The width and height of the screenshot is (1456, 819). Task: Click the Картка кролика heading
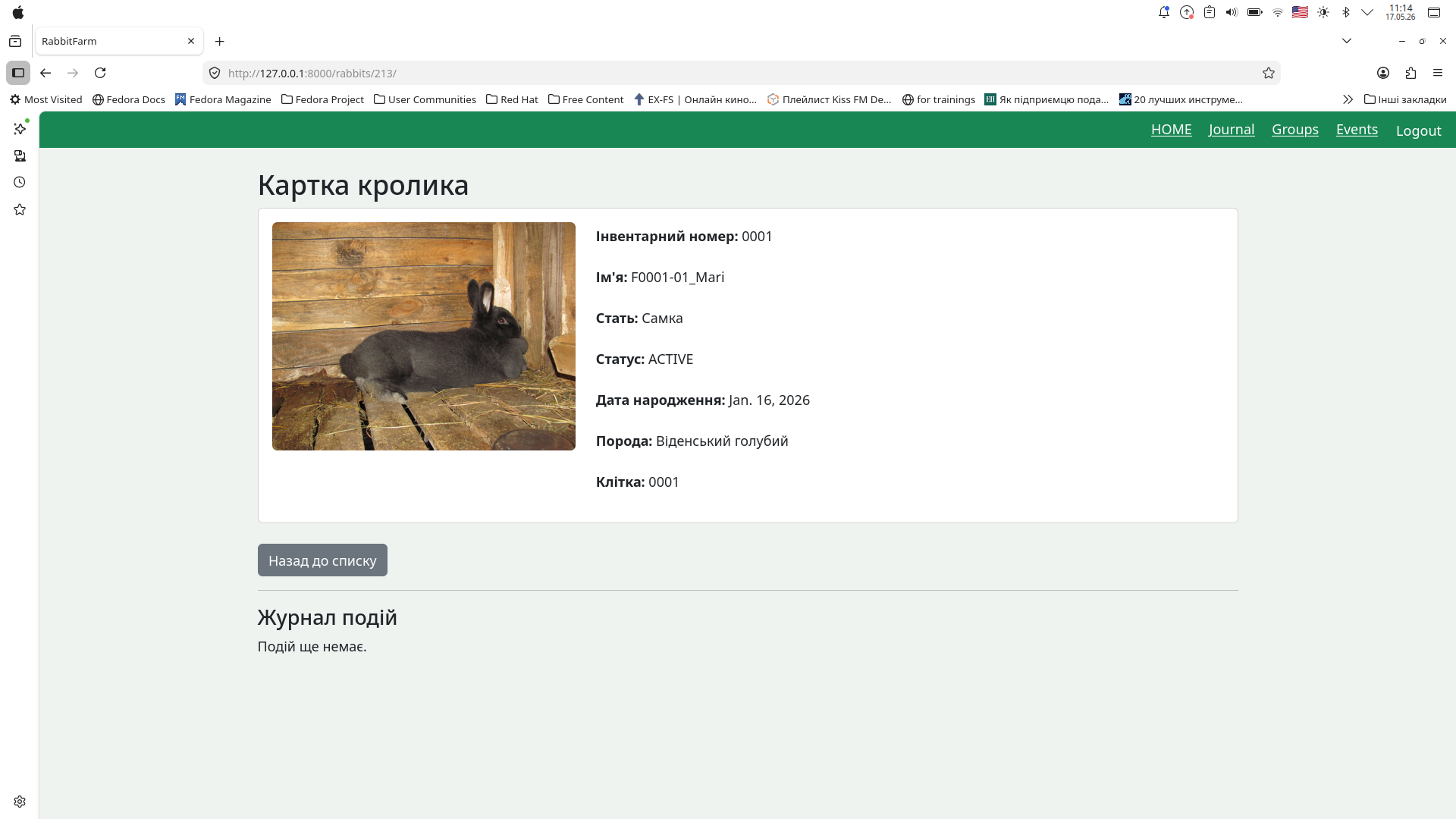tap(363, 185)
